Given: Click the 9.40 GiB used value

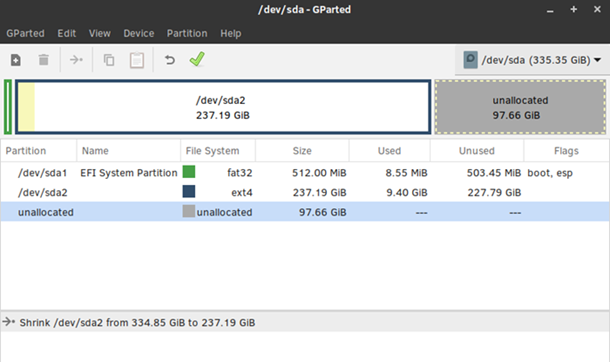Looking at the screenshot, I should click(407, 192).
